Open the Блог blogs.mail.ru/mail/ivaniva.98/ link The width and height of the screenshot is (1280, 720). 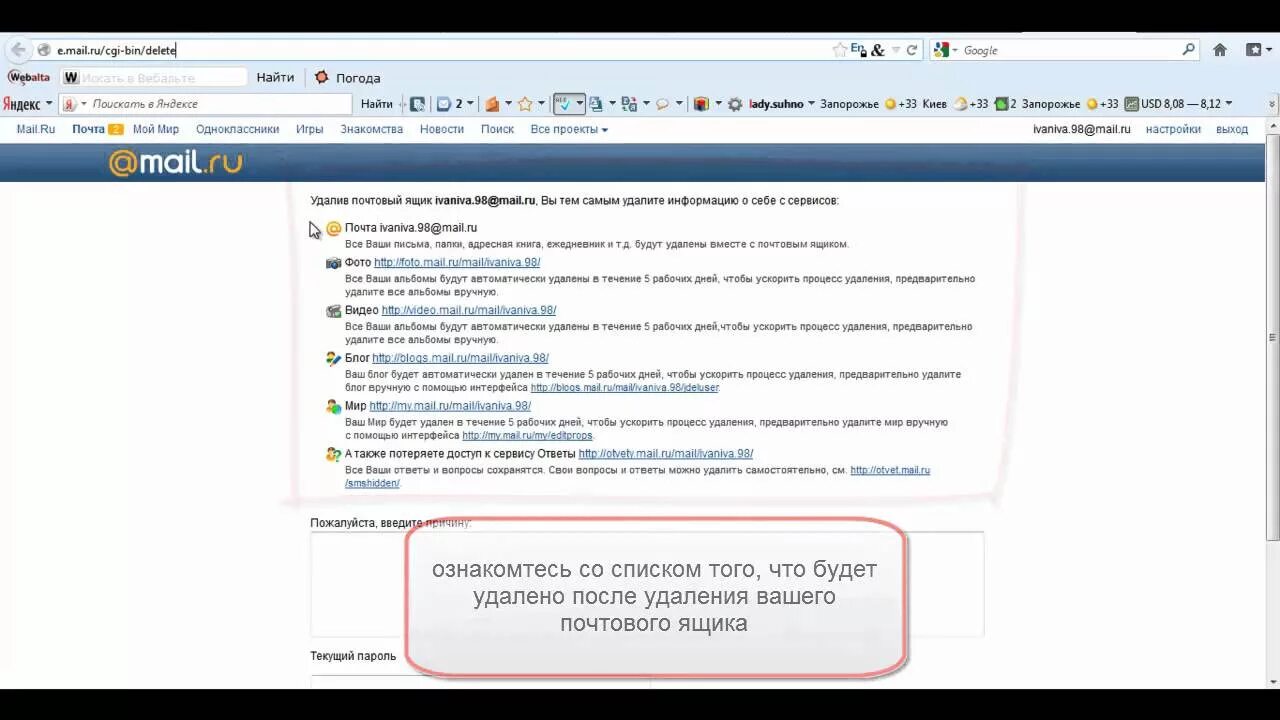click(460, 358)
